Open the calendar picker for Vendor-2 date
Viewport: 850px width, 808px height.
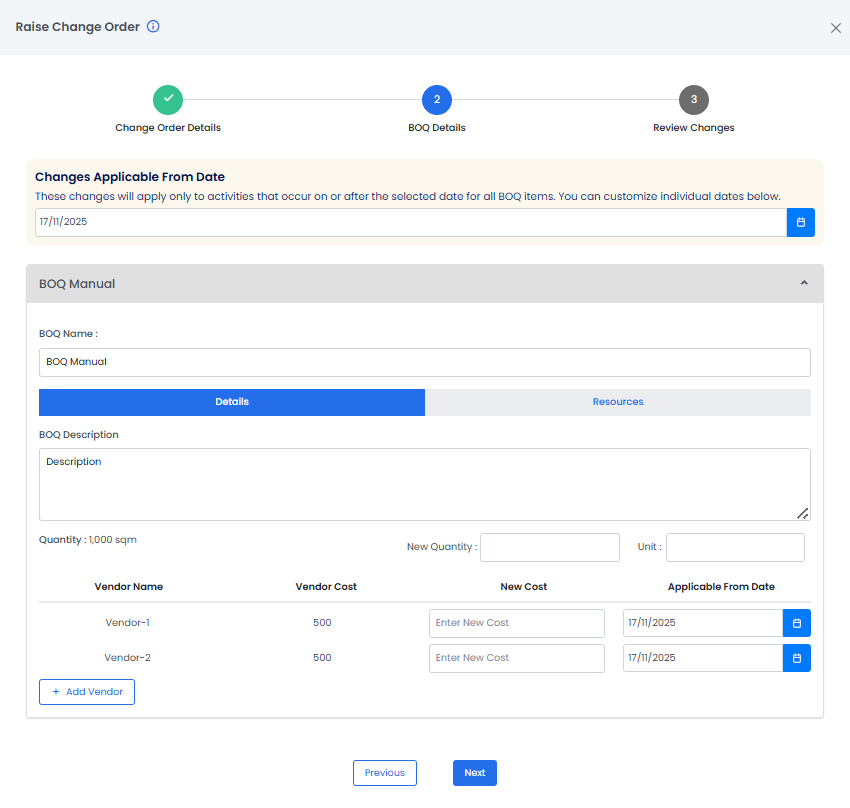tap(796, 658)
